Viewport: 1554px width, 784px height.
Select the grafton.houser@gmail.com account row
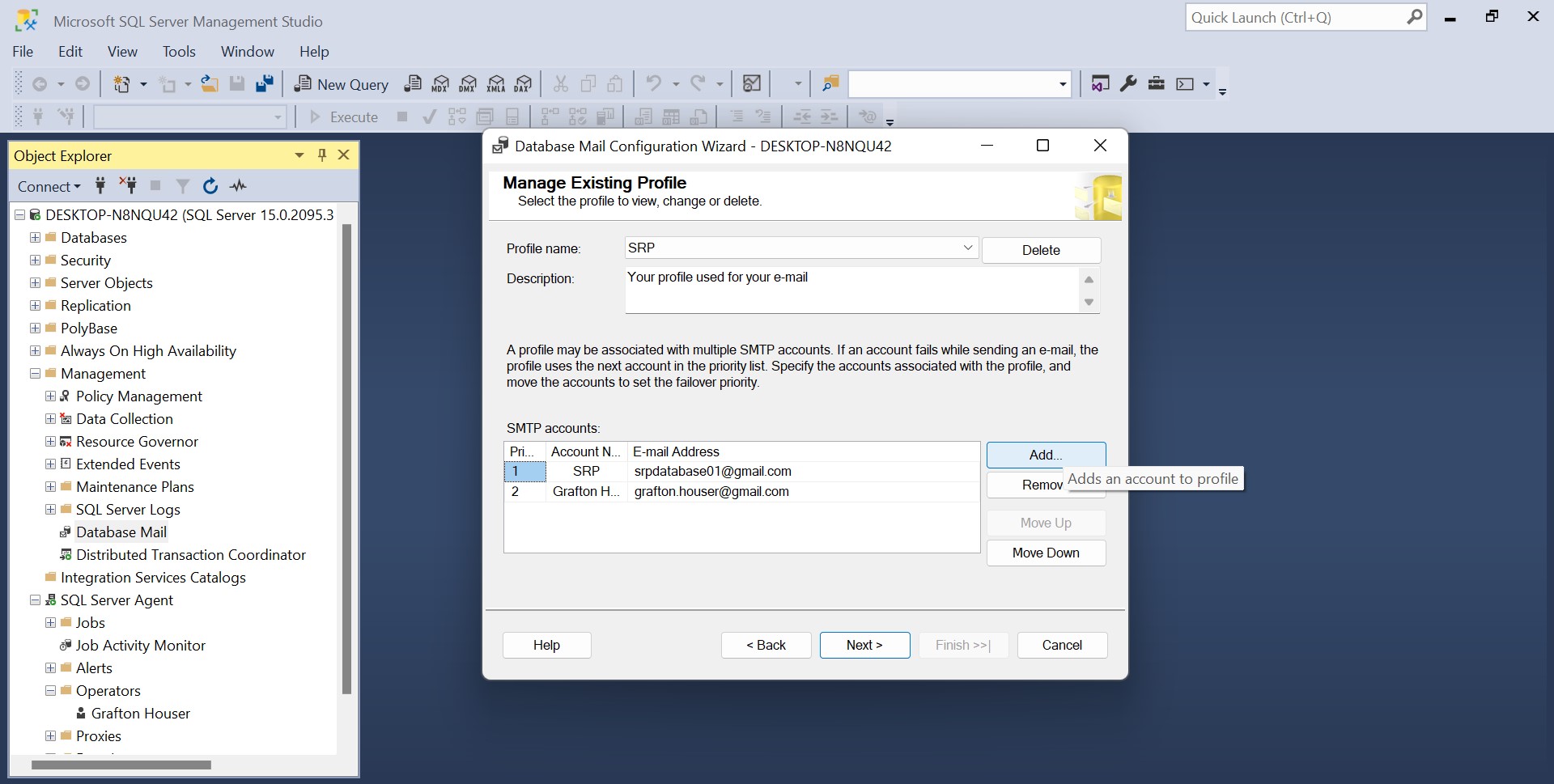711,492
